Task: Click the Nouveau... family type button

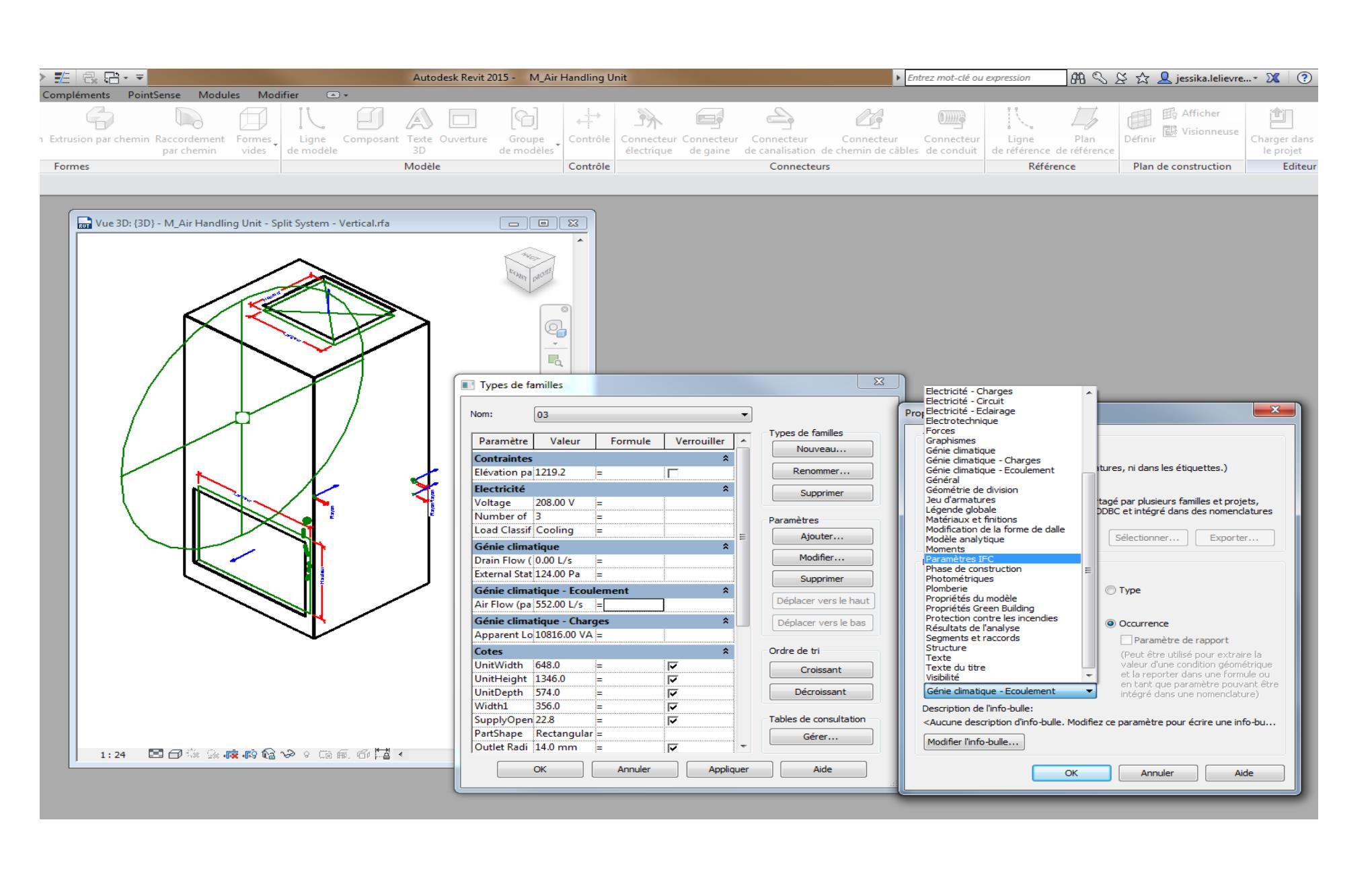Action: [x=821, y=449]
